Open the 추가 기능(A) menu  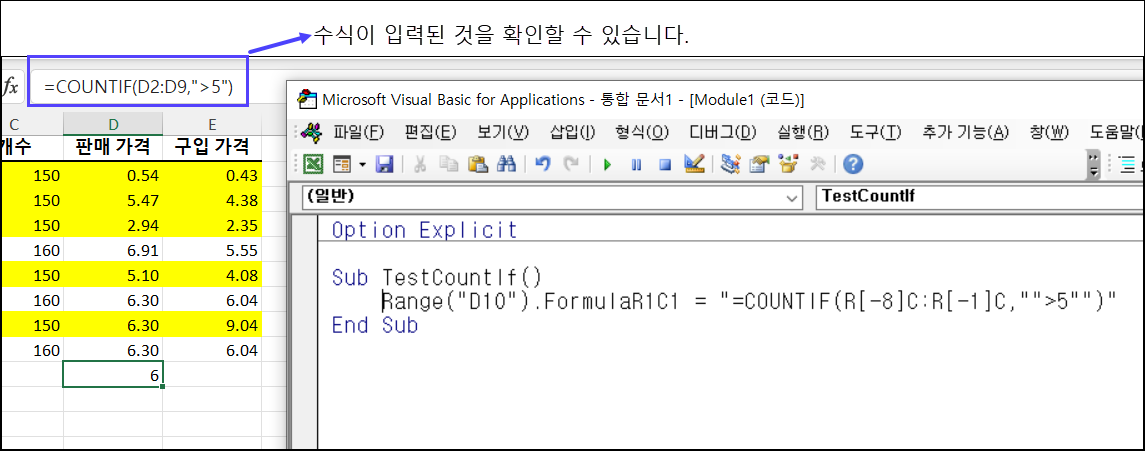965,133
